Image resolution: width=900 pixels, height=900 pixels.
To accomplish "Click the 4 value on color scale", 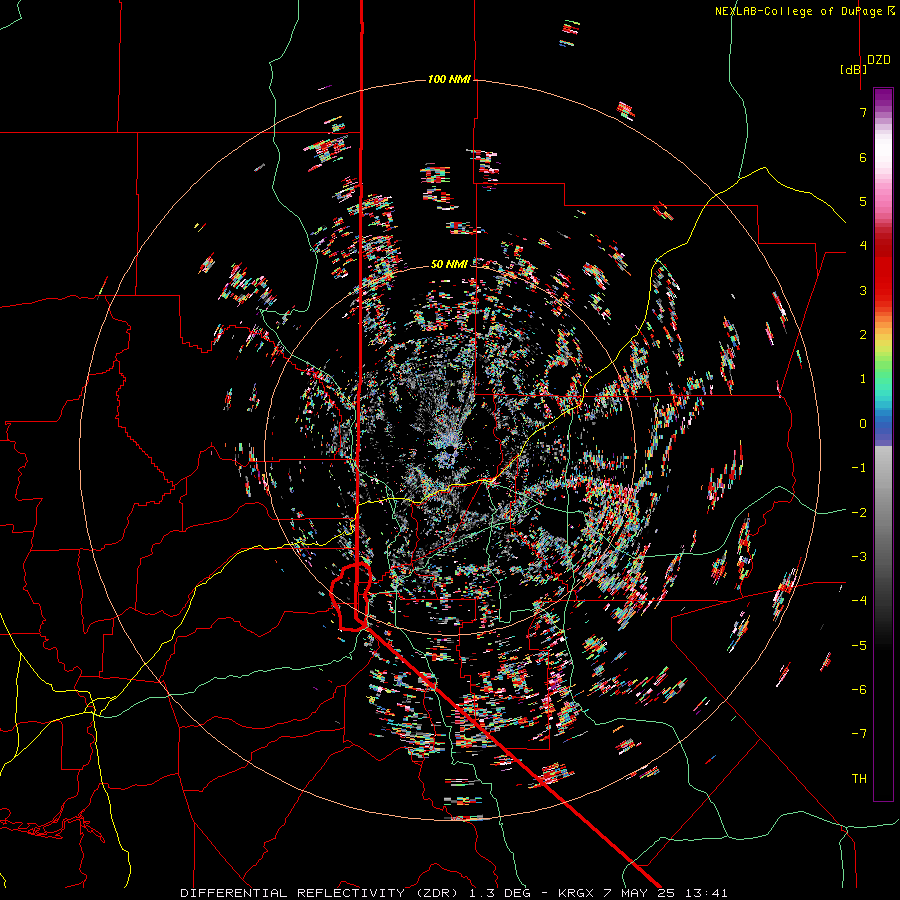I will (x=863, y=246).
